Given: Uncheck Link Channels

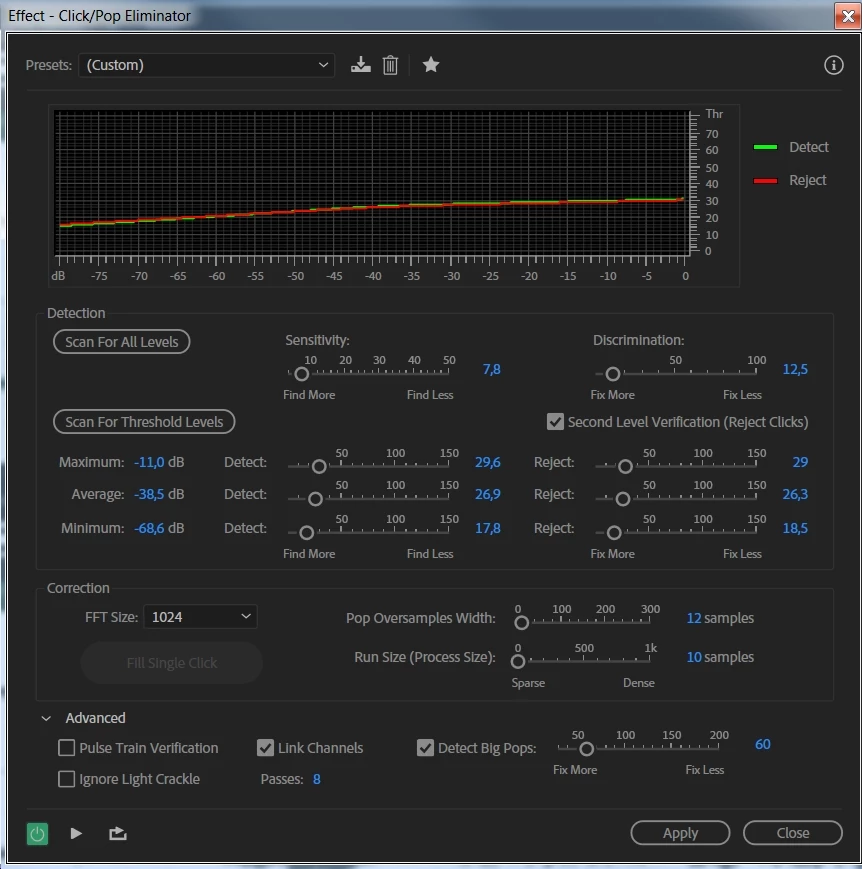Looking at the screenshot, I should (266, 748).
